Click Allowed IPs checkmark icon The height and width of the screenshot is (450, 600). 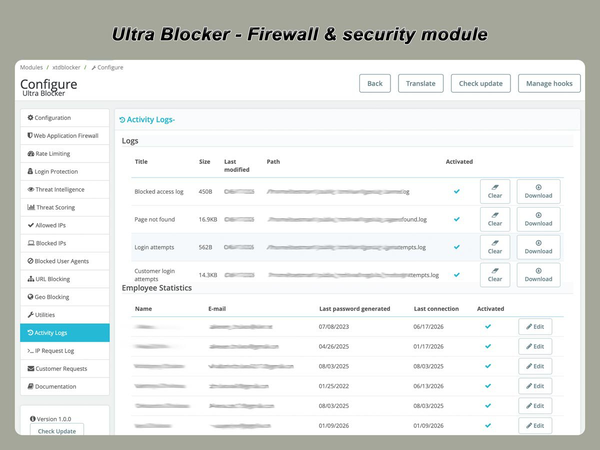[x=31, y=225]
